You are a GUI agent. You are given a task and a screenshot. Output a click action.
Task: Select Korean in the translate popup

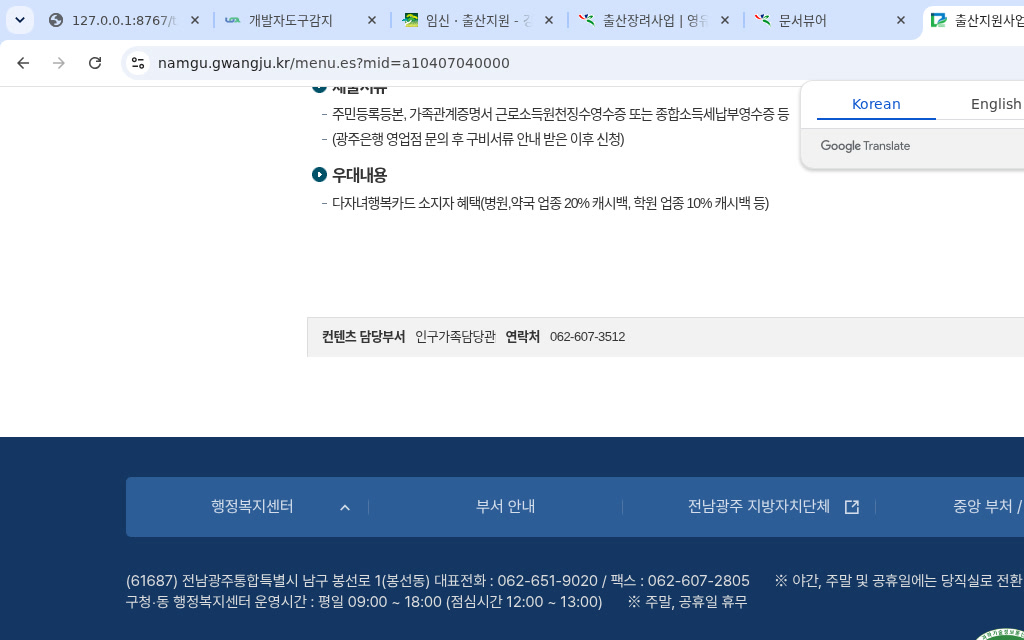[876, 104]
